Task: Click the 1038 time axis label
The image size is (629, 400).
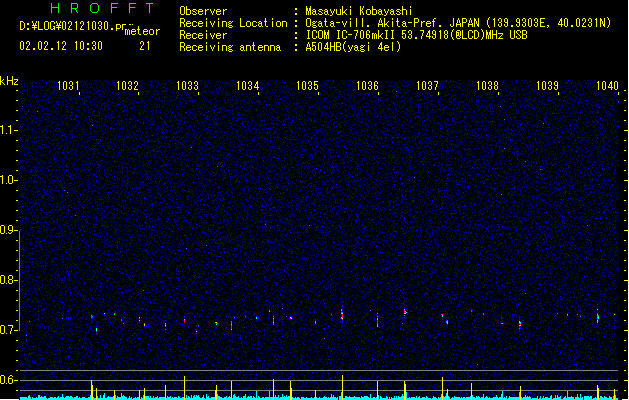Action: 487,86
